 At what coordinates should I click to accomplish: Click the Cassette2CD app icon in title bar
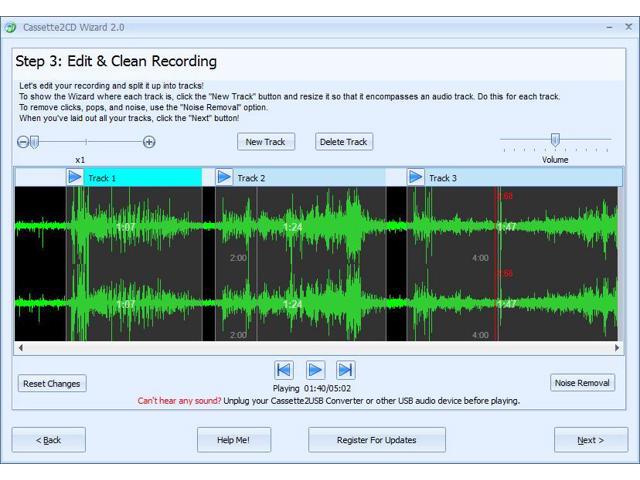[x=11, y=28]
